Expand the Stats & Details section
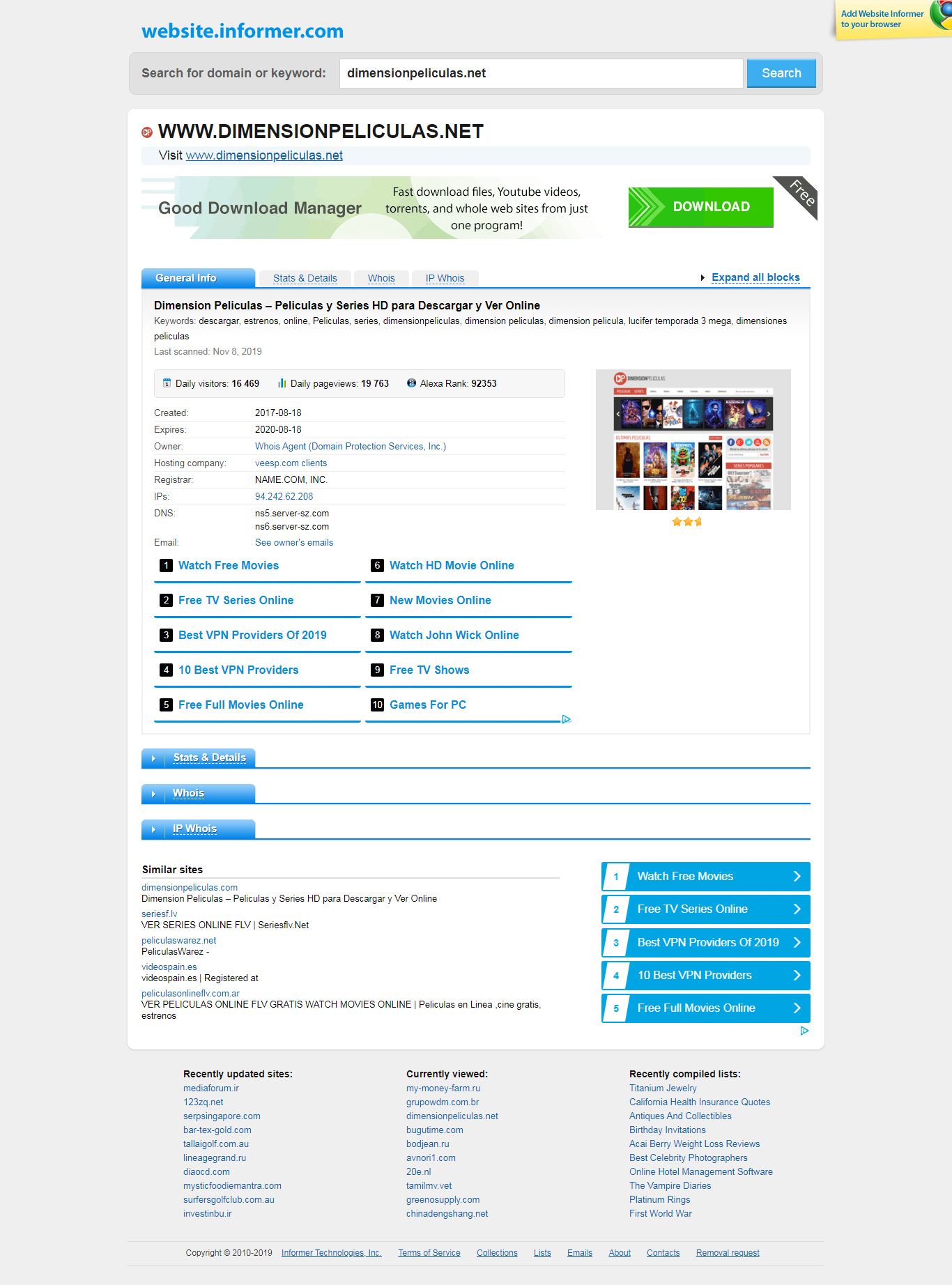 pos(199,758)
